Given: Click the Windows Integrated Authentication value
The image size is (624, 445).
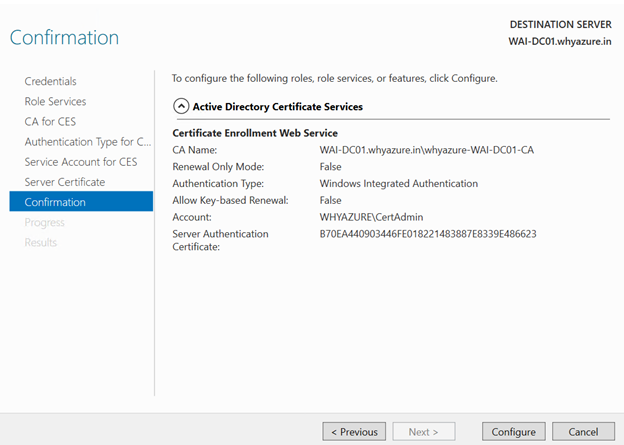Looking at the screenshot, I should [x=399, y=183].
